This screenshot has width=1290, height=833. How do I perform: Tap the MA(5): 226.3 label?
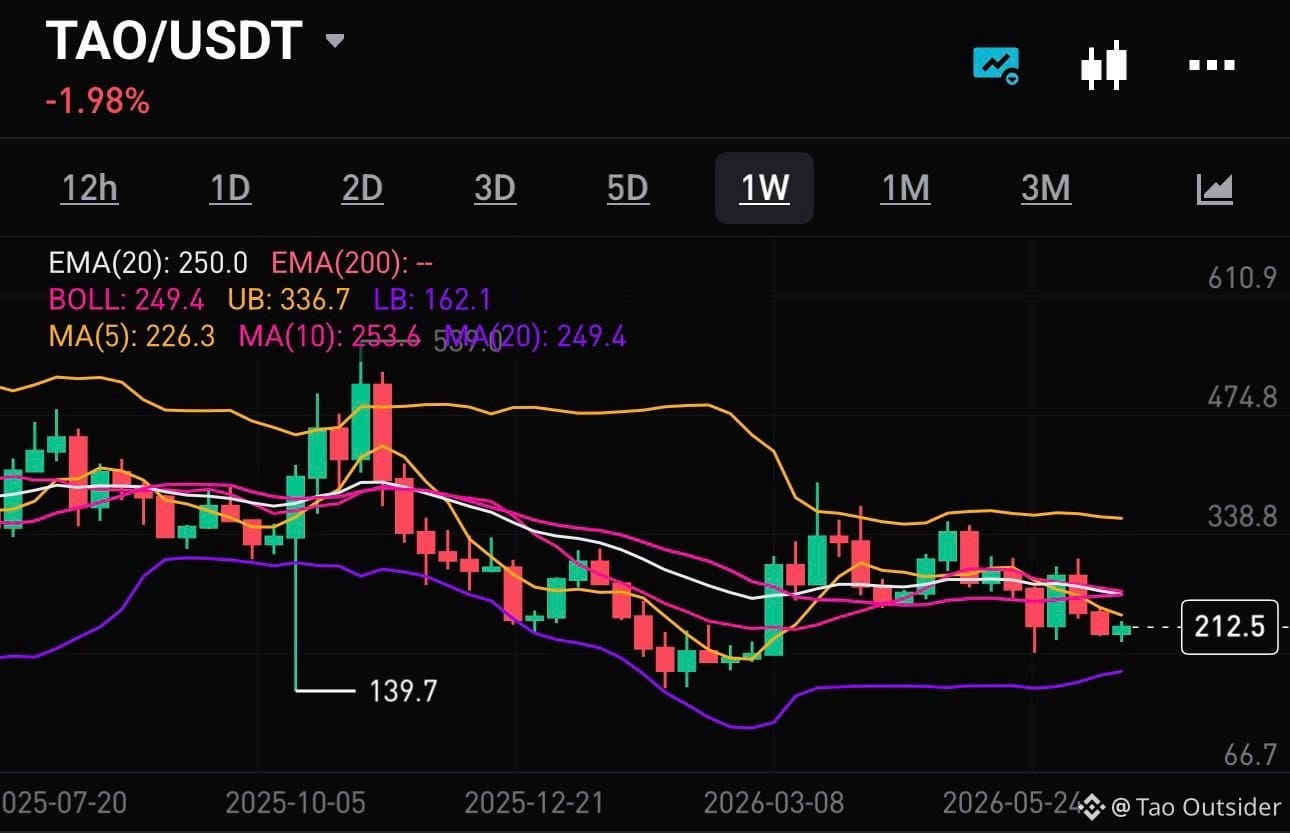tap(131, 336)
